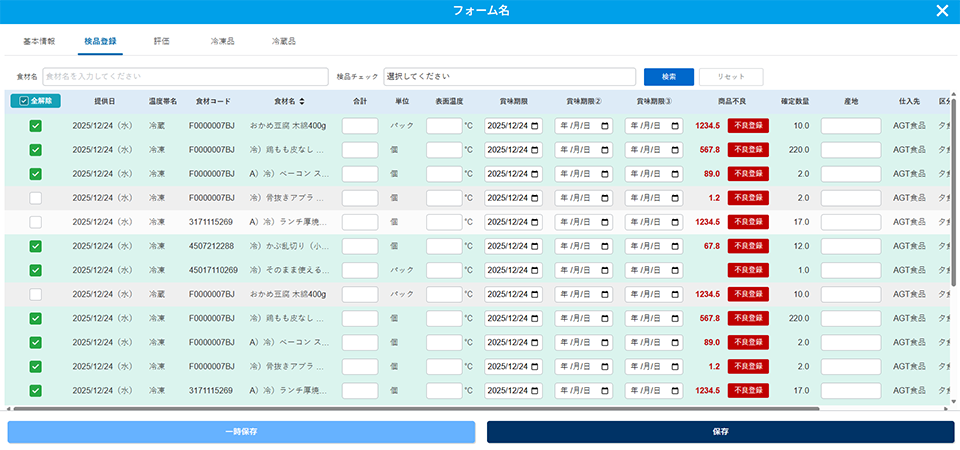Click the 提供日 column header

pos(104,102)
